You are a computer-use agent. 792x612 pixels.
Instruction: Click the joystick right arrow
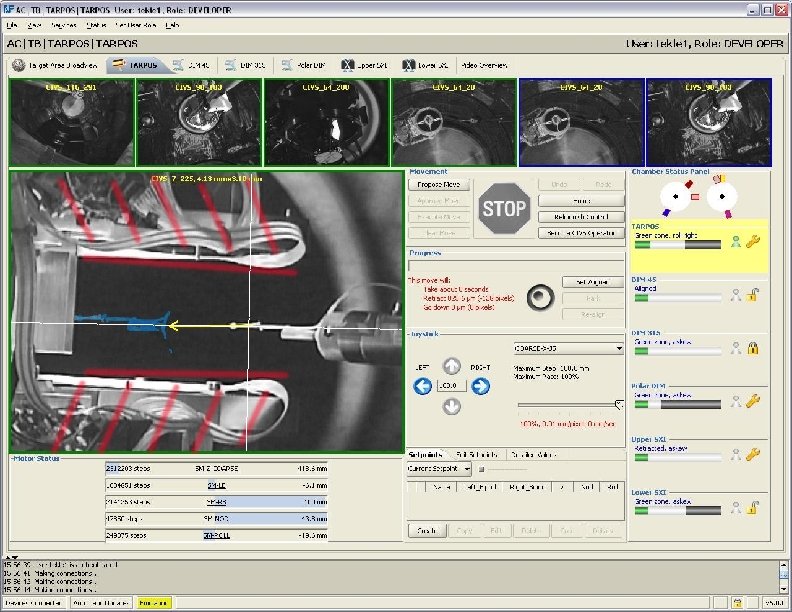tap(481, 386)
